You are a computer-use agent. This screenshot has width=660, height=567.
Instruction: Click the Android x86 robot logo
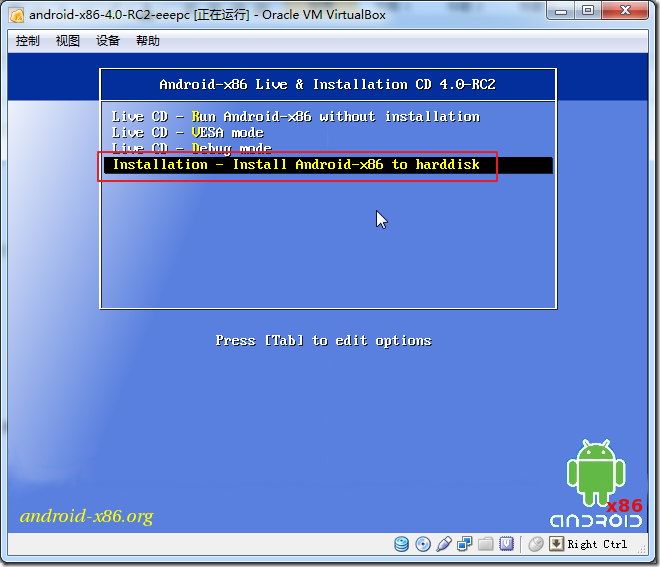click(x=596, y=483)
